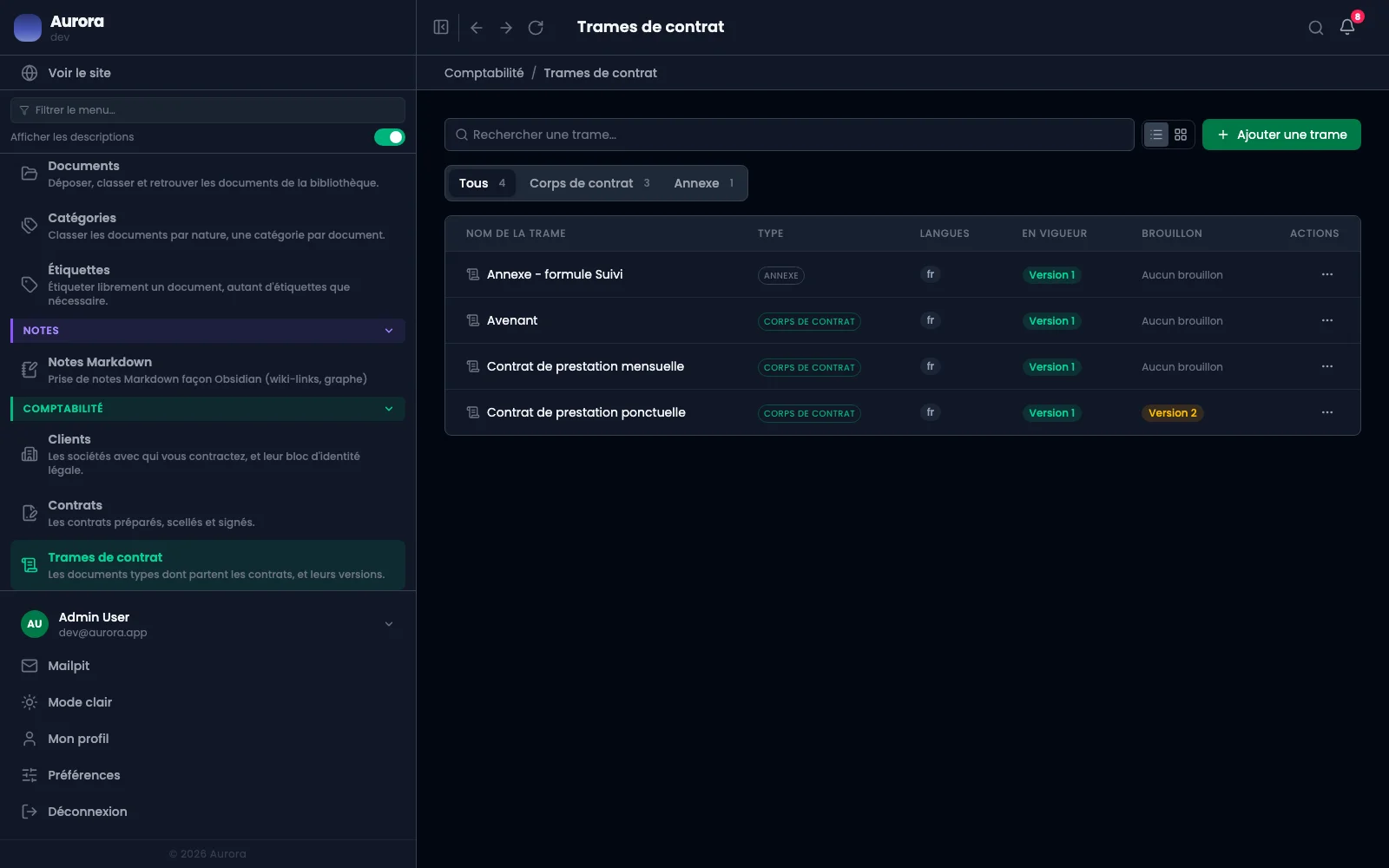Click Version 1 badge in Avenant row
This screenshot has height=868, width=1389.
coord(1051,321)
